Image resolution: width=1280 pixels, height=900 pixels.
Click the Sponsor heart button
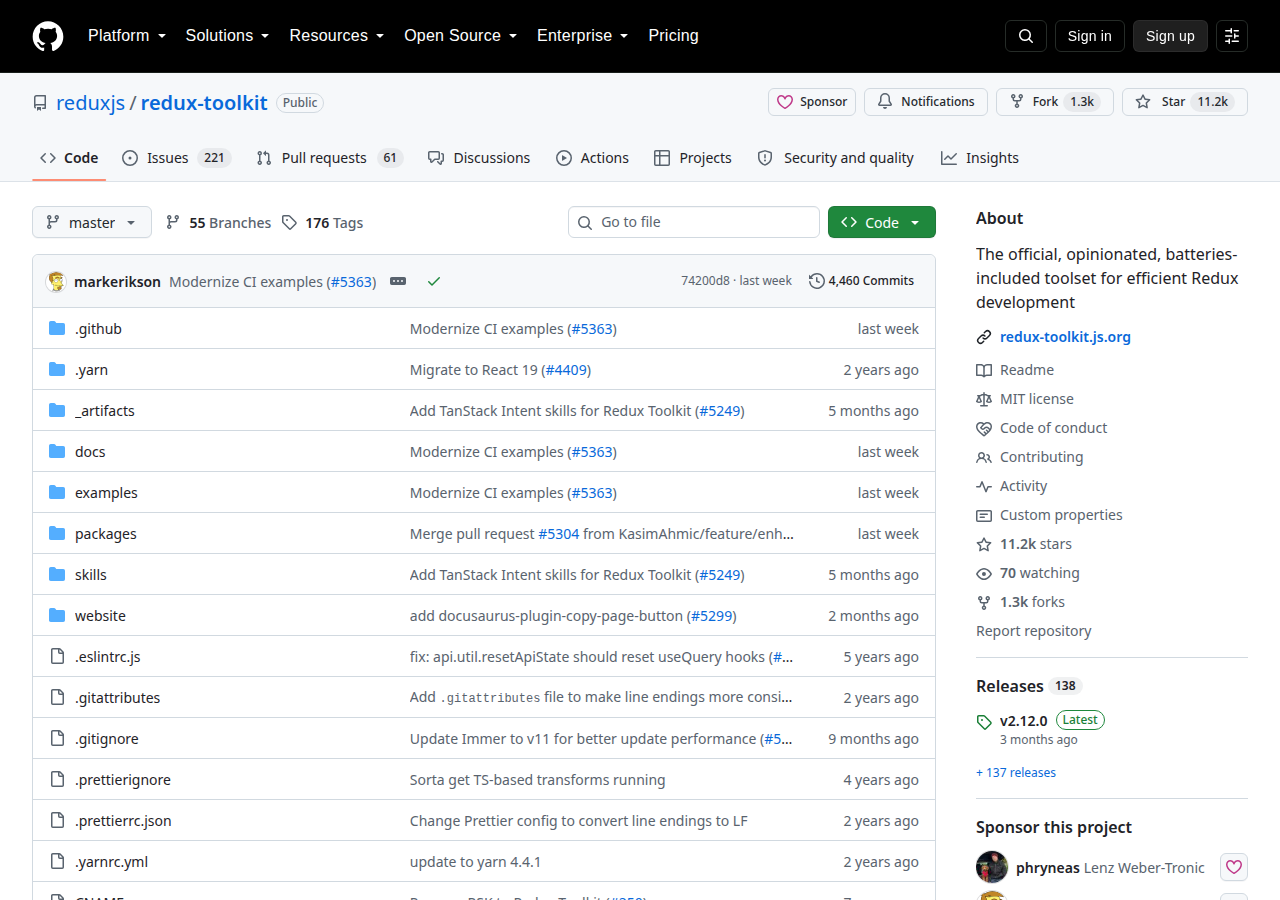[x=813, y=102]
